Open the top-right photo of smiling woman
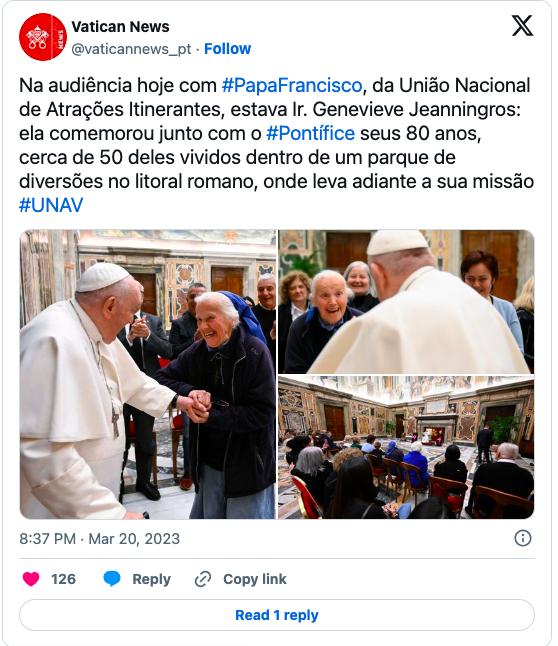Screen dimensions: 558x646 pyautogui.click(x=406, y=302)
